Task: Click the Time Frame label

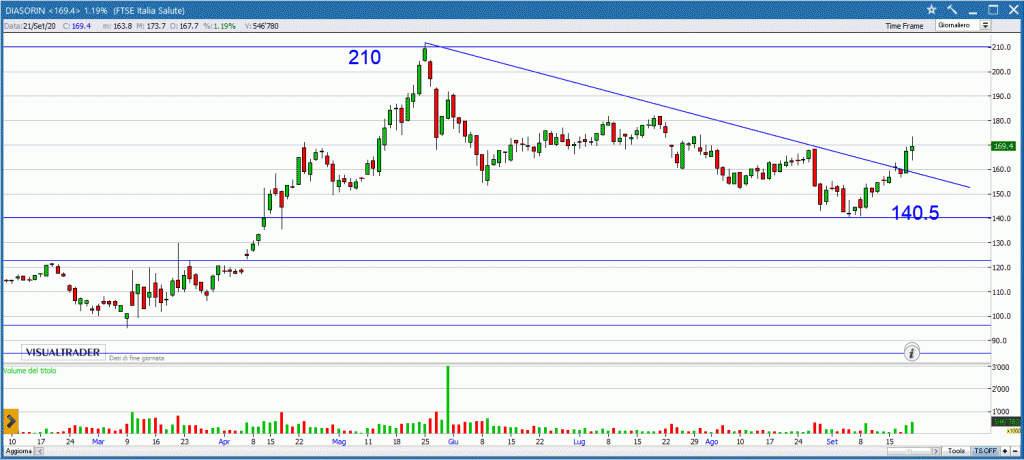Action: (x=904, y=26)
